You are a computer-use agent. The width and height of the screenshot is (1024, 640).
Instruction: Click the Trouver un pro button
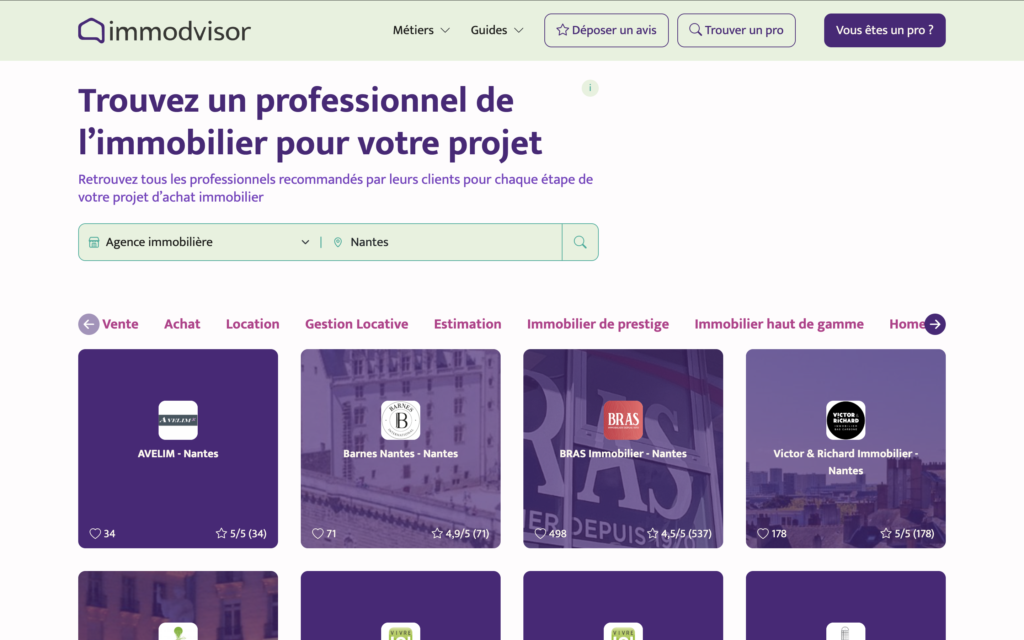click(737, 30)
